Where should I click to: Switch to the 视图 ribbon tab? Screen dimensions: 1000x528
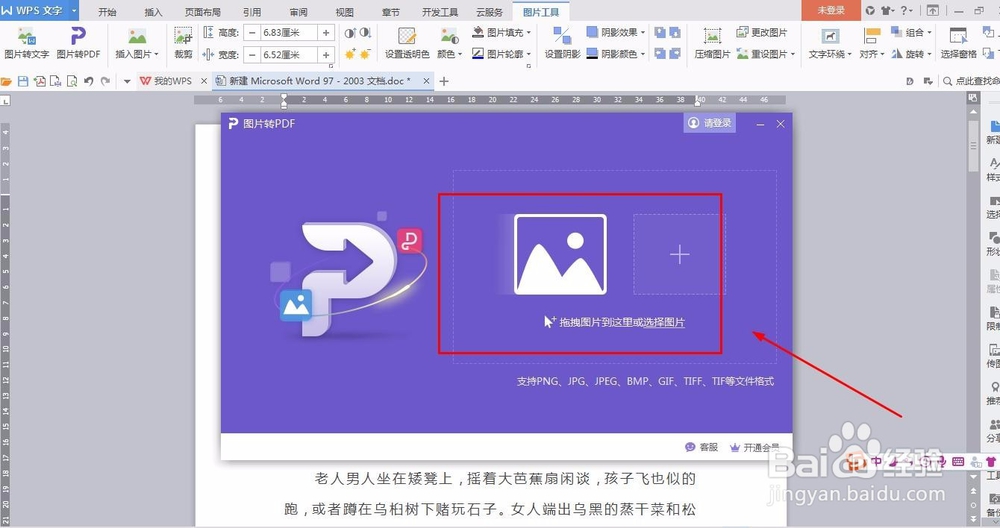[344, 11]
